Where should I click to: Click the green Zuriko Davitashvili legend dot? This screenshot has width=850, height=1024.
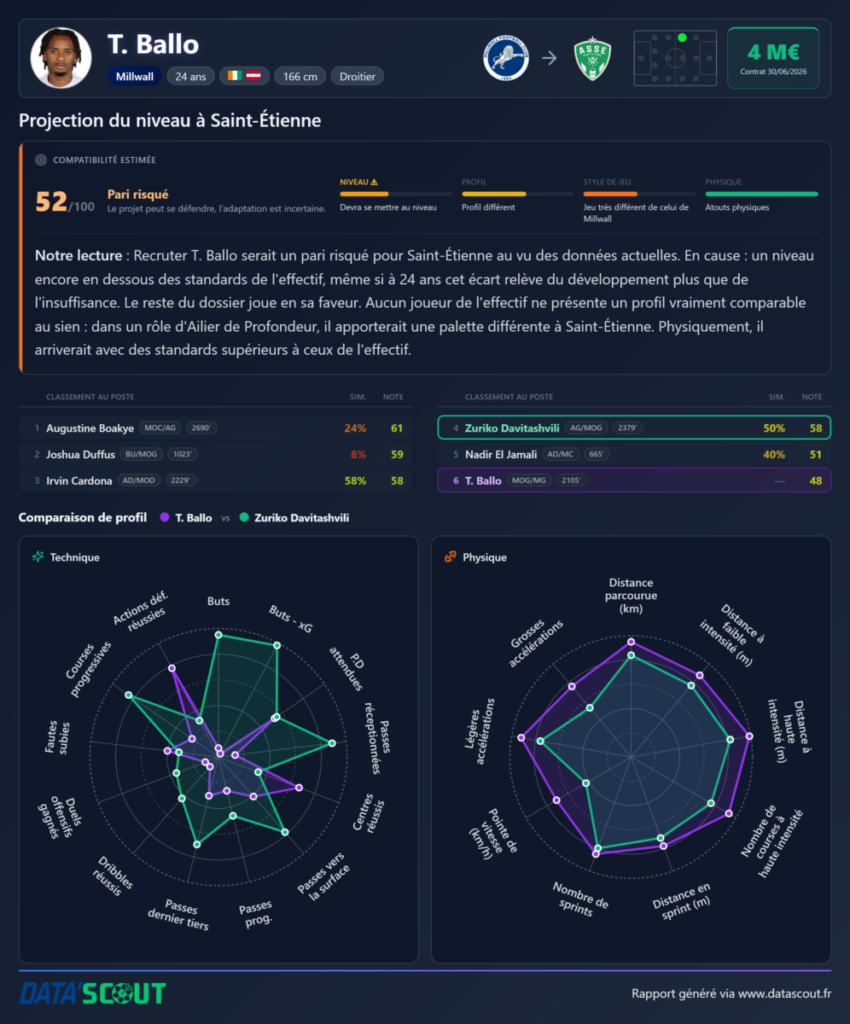[x=244, y=517]
